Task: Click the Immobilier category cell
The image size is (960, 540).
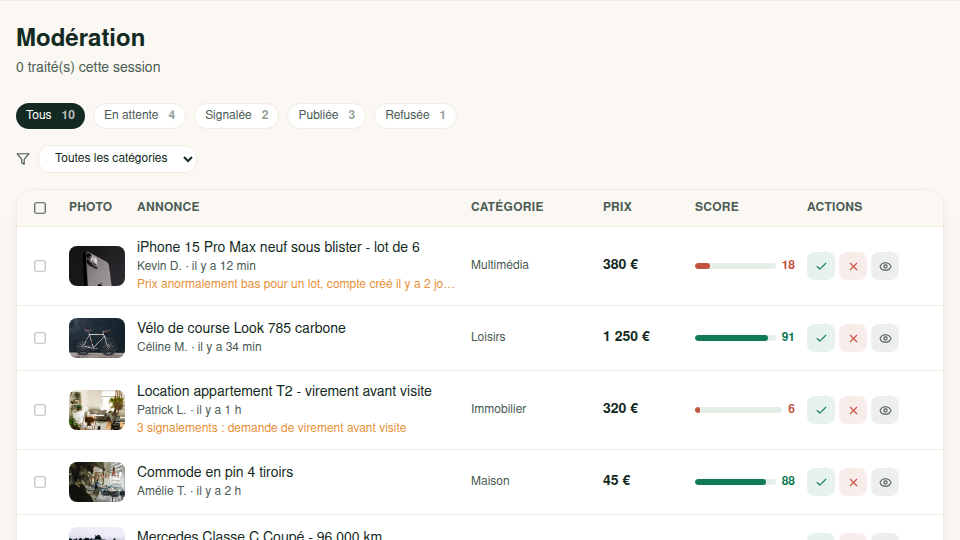Action: [x=498, y=409]
